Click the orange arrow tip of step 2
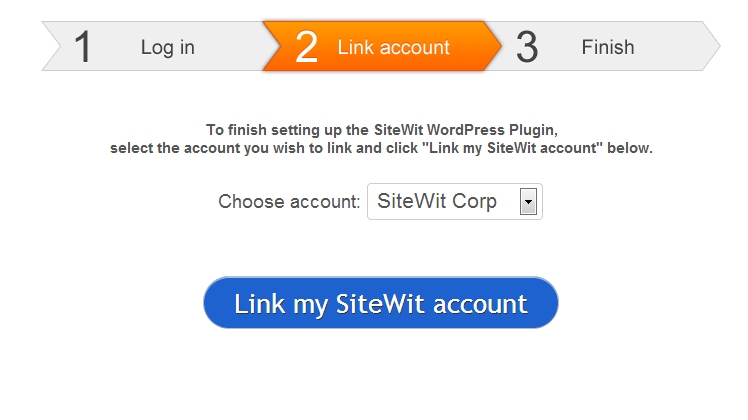Image resolution: width=748 pixels, height=420 pixels. 494,46
